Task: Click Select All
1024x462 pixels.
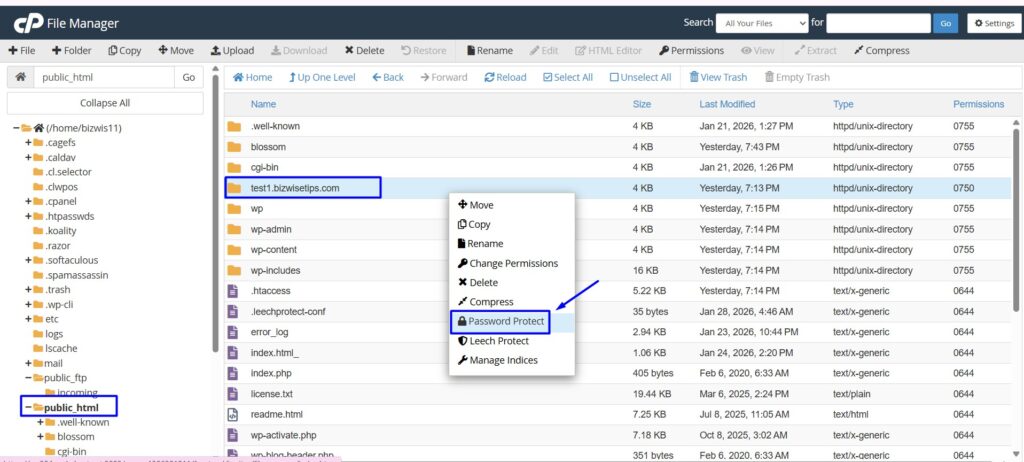Action: (568, 77)
